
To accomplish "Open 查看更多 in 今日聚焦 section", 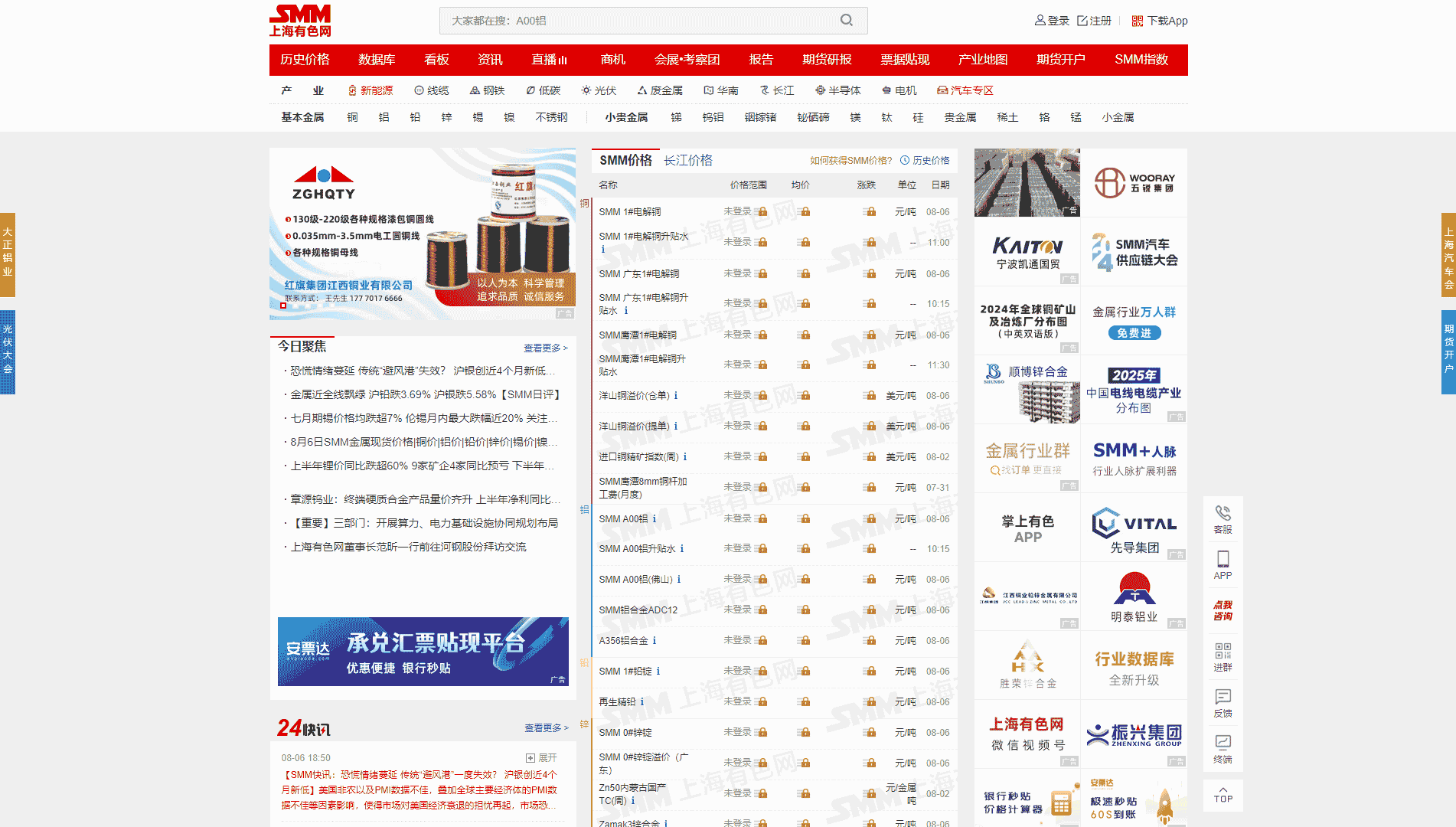I will click(x=546, y=348).
